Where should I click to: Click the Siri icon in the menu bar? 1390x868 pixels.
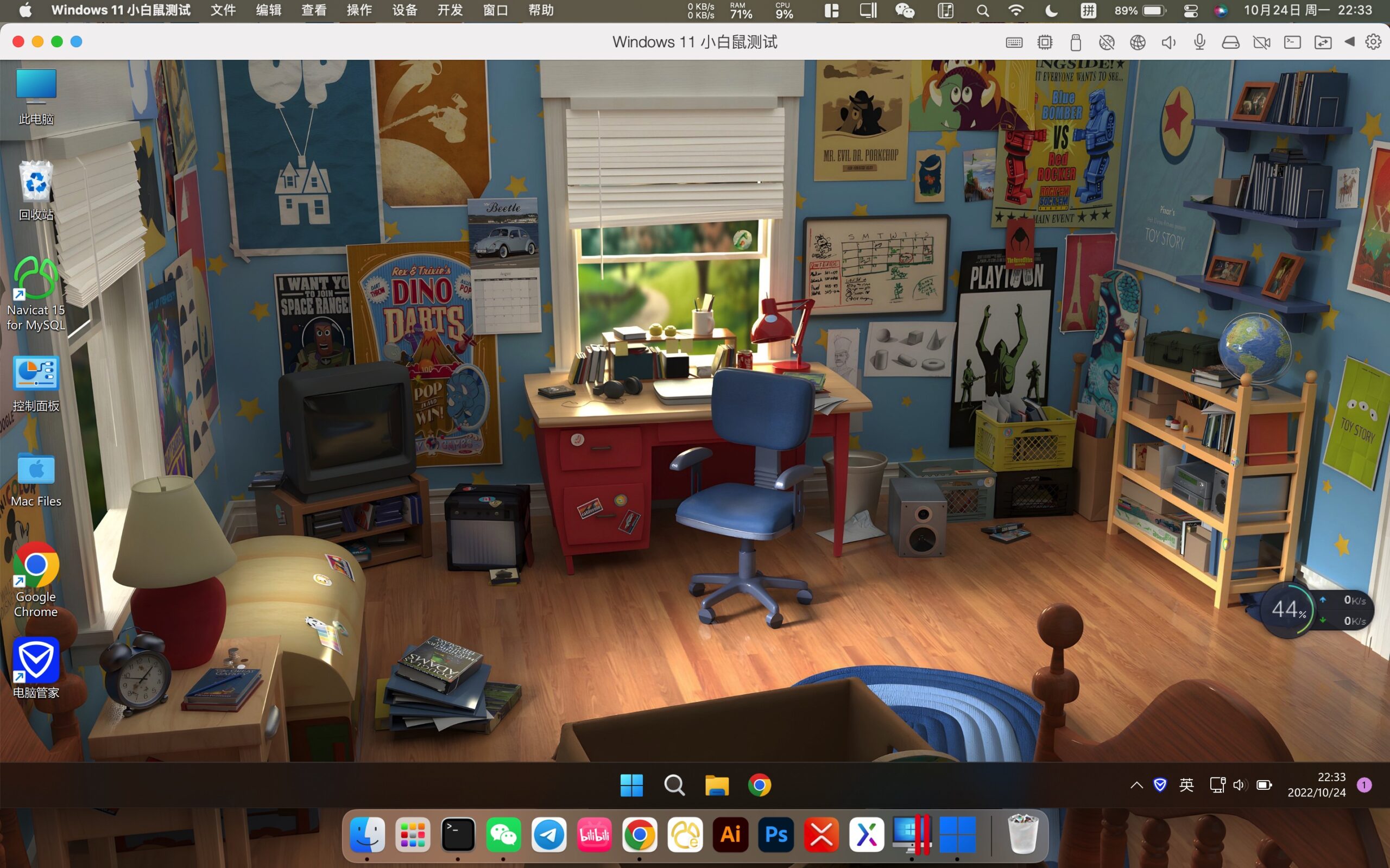[1221, 10]
